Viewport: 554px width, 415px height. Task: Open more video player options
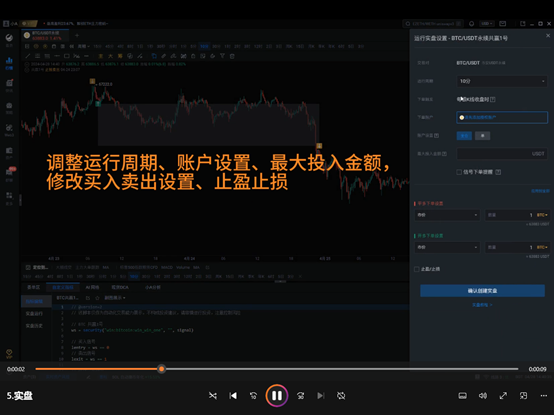tap(544, 396)
